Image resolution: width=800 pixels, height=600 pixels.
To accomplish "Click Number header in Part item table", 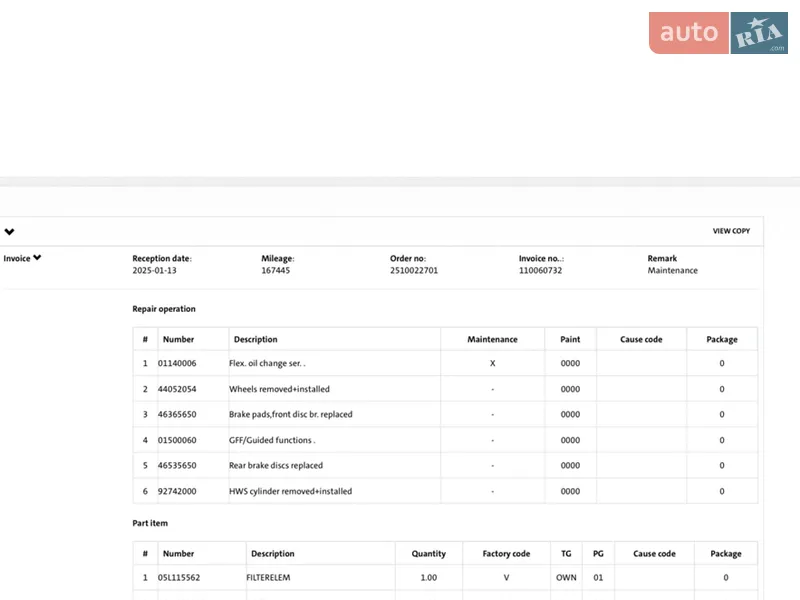I will click(x=178, y=554).
